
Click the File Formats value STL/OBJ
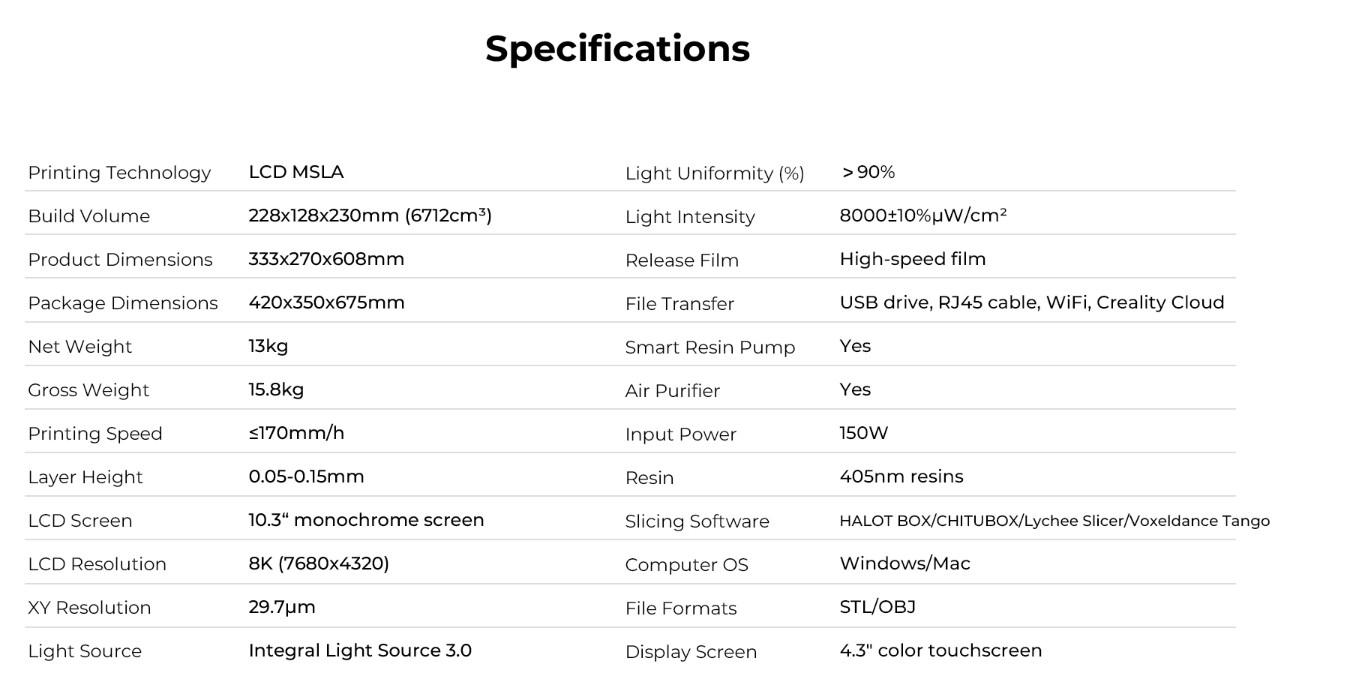point(877,607)
